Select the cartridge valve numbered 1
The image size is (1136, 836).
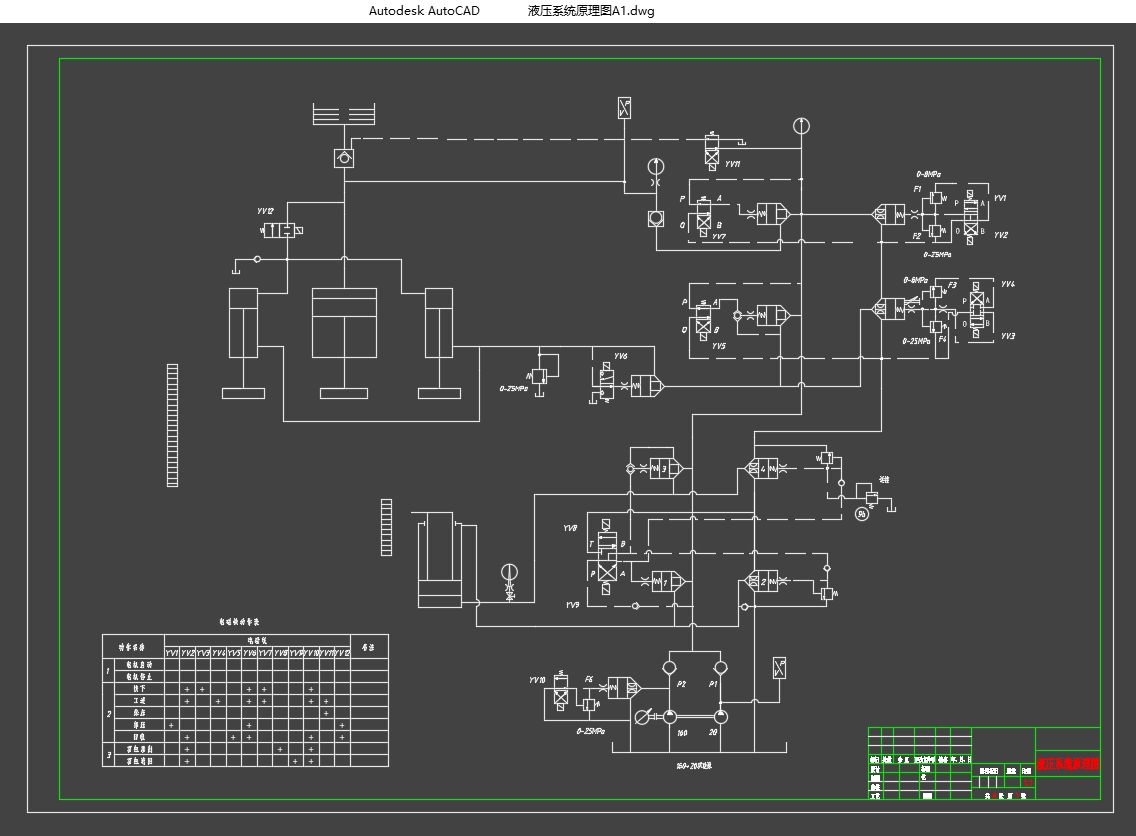click(663, 582)
